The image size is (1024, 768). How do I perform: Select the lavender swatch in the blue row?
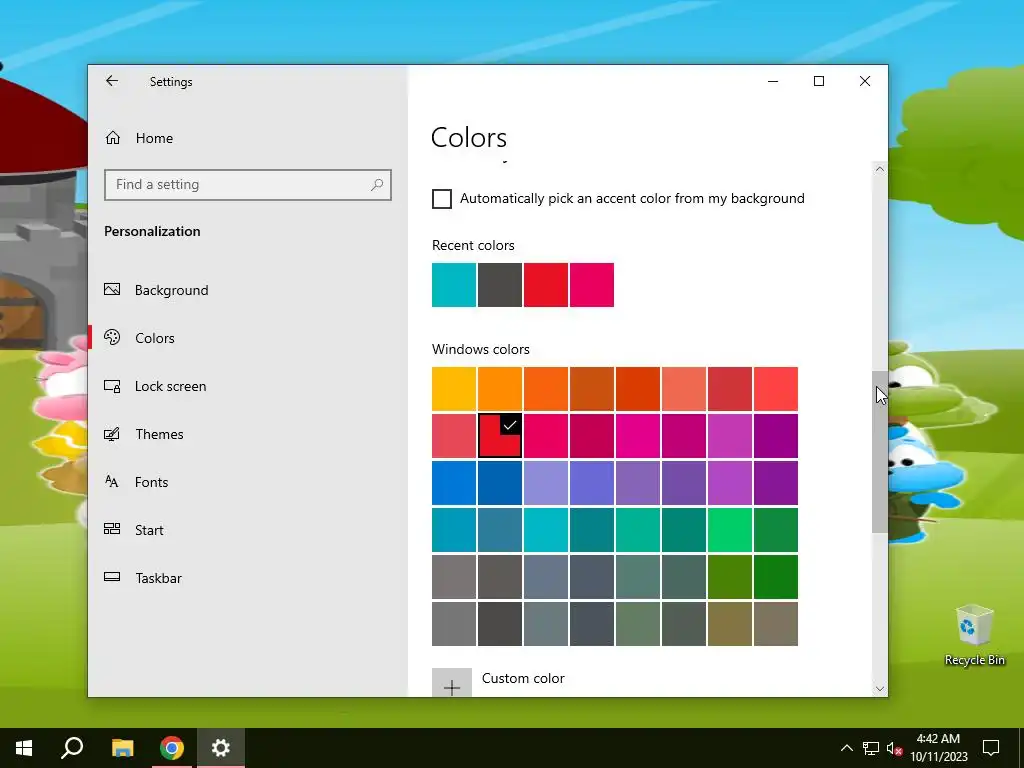click(546, 483)
